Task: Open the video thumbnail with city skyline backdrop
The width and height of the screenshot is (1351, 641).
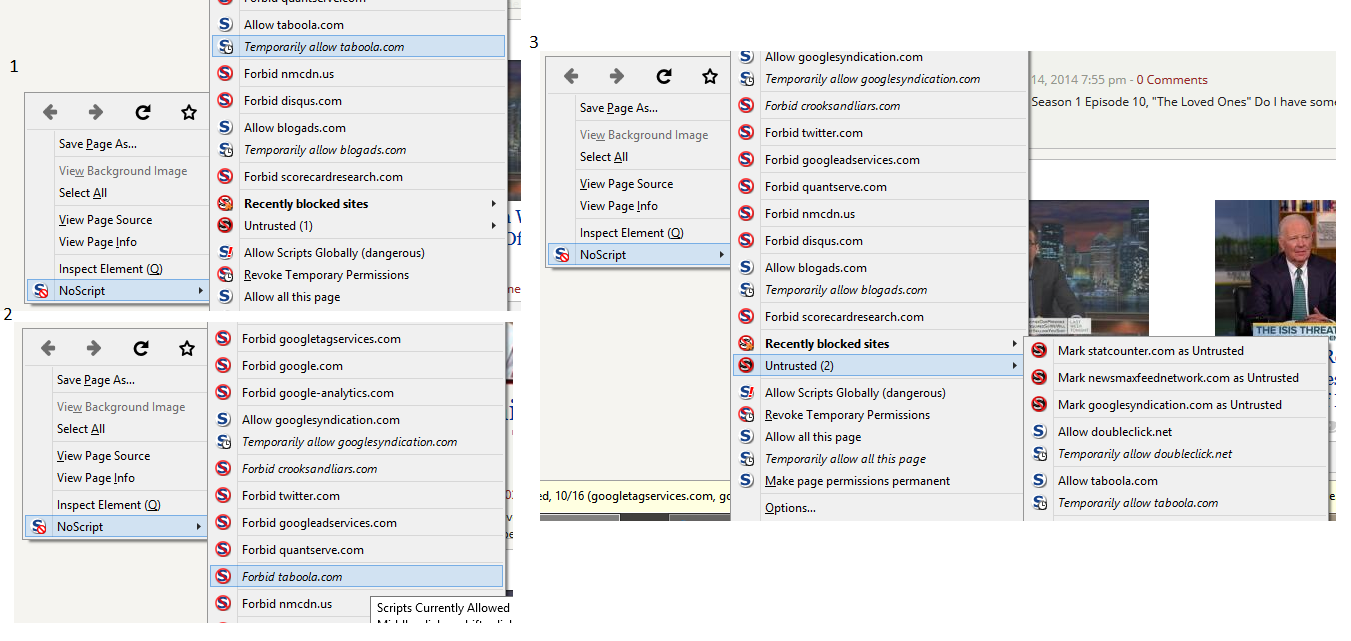Action: point(1089,268)
